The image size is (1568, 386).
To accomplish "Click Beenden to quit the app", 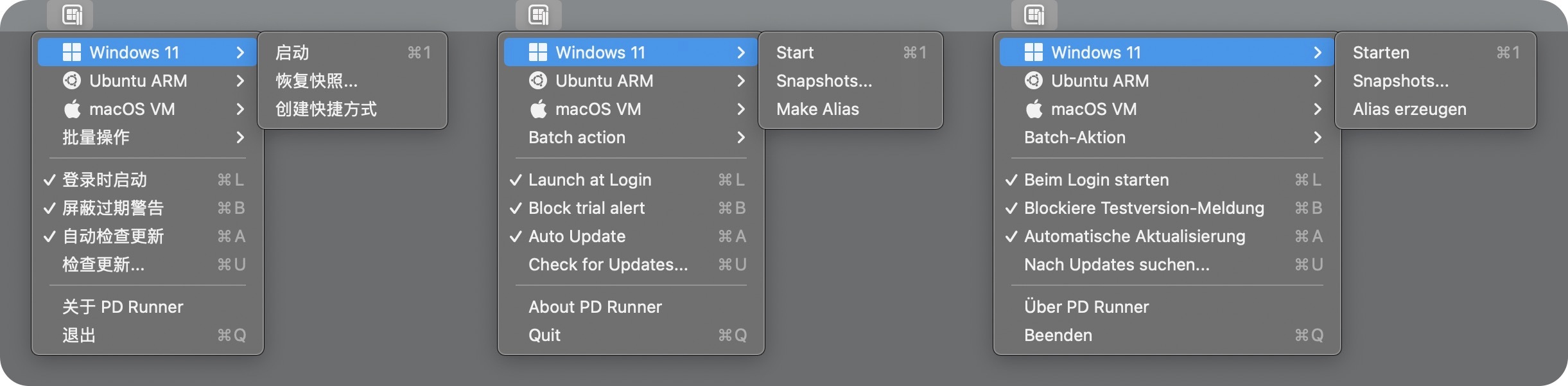I will [1058, 335].
